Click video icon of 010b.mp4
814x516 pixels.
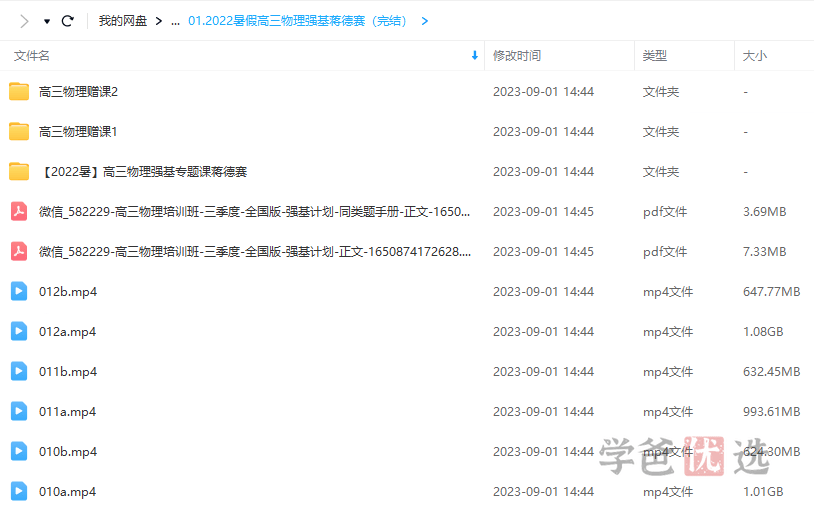click(19, 451)
